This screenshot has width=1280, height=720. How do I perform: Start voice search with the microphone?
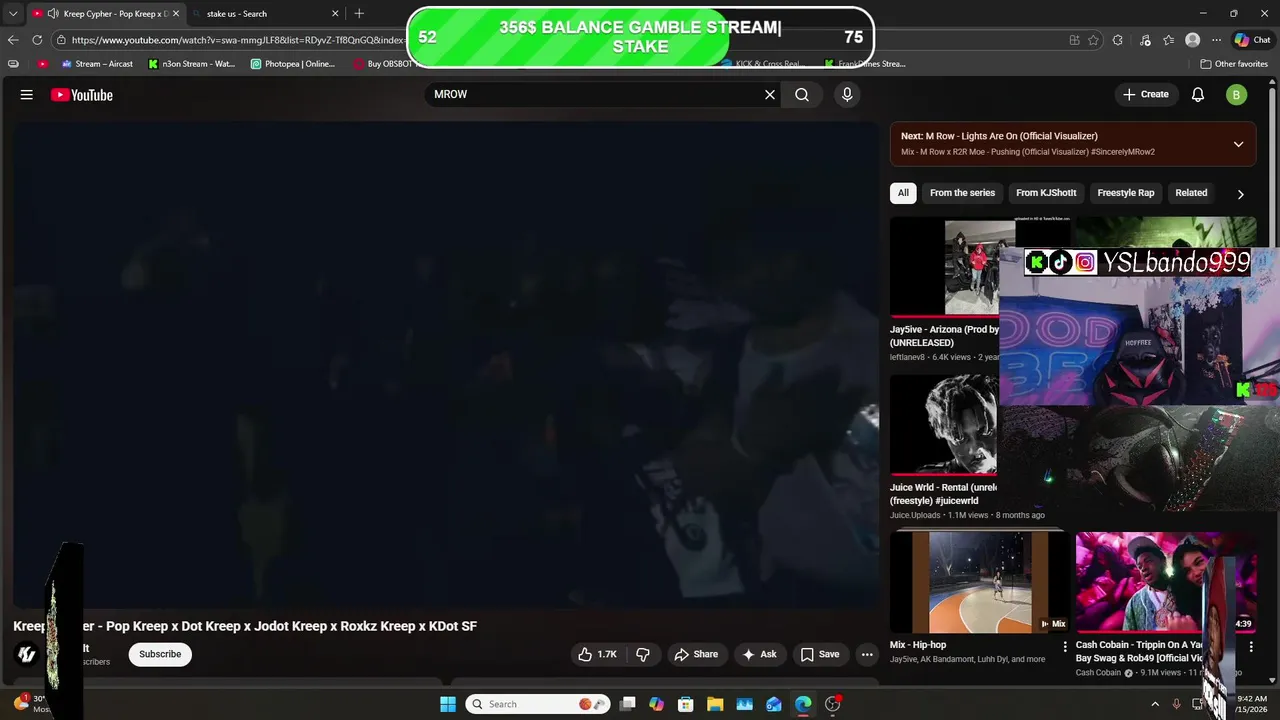[847, 94]
